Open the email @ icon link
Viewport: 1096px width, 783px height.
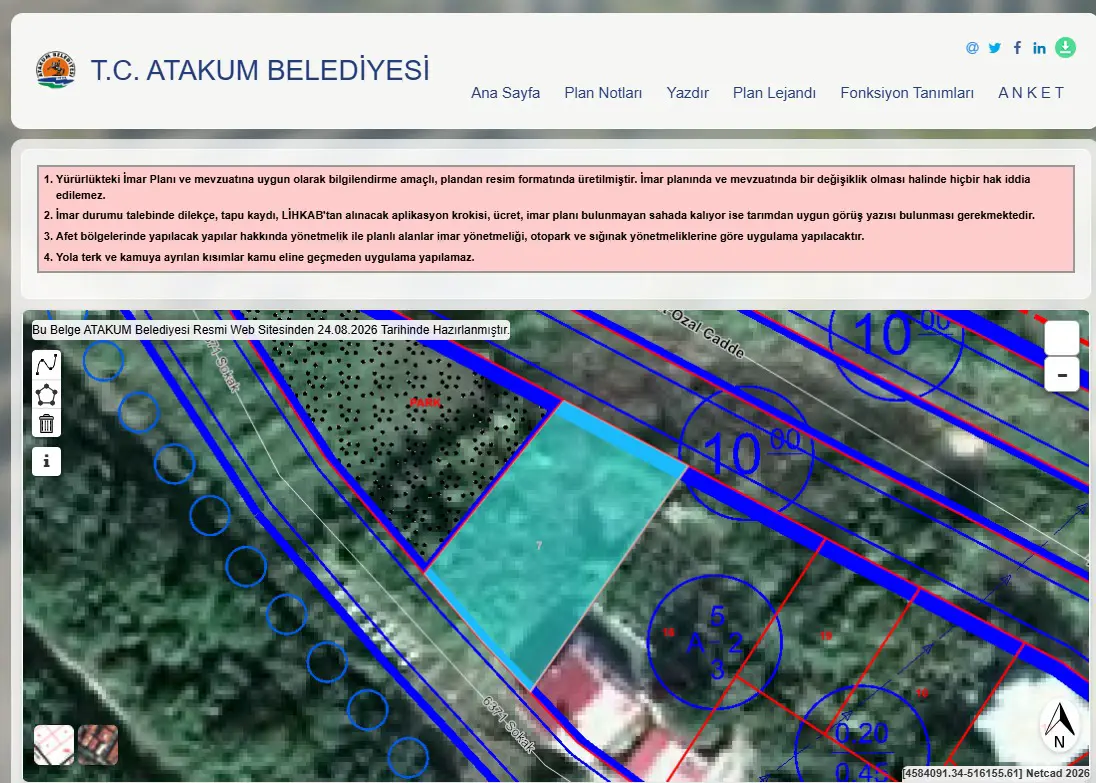tap(972, 48)
